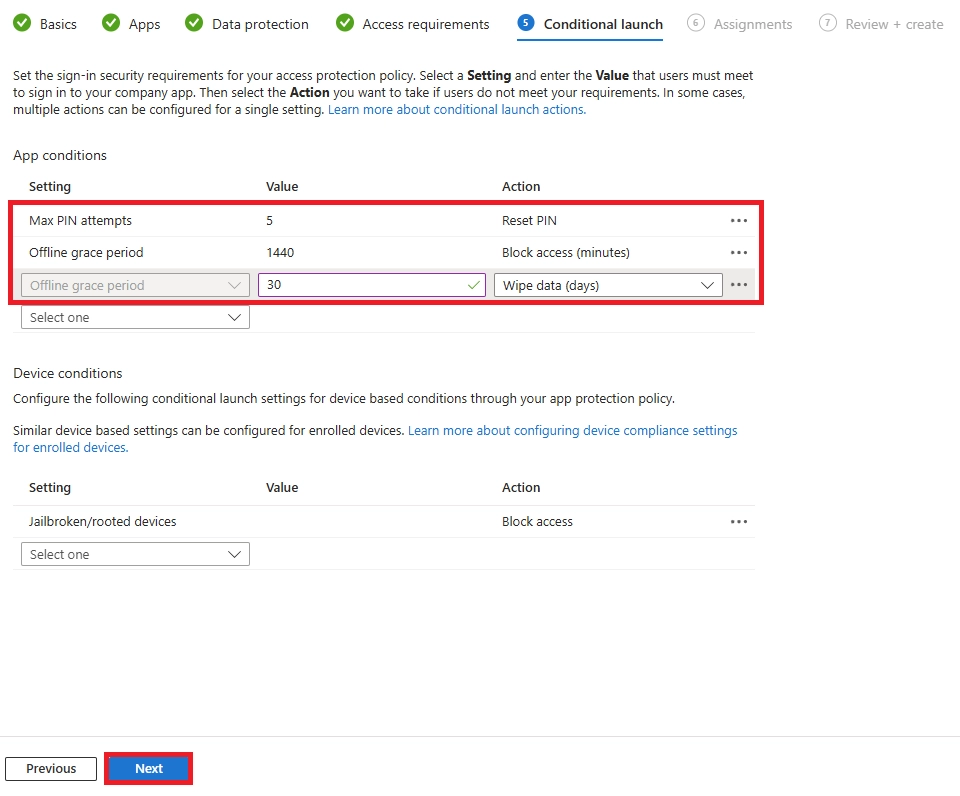Select the Conditional launch tab
This screenshot has height=796, width=960.
tap(590, 24)
